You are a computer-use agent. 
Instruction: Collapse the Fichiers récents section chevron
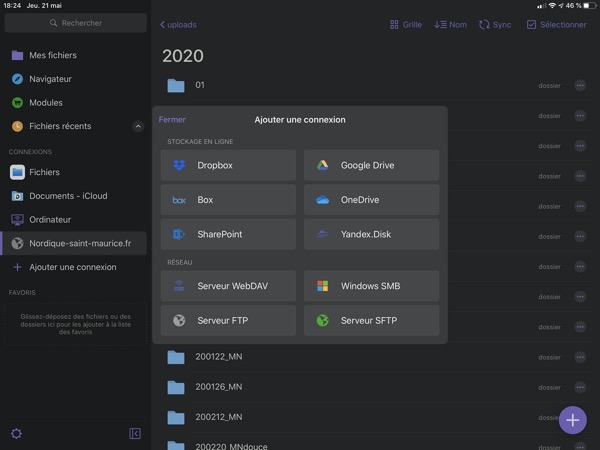point(138,126)
